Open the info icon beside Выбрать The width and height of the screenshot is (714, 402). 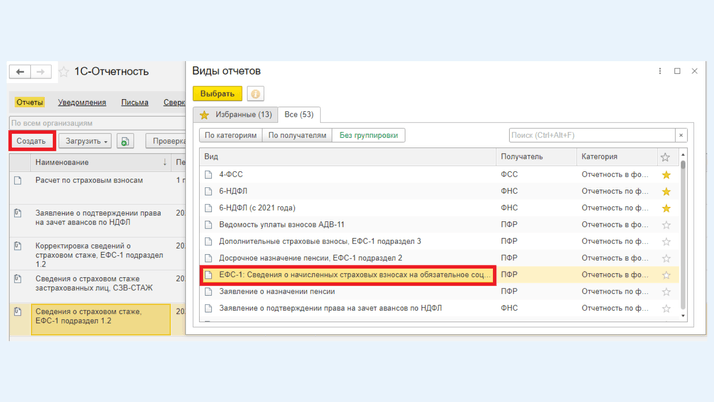click(255, 94)
